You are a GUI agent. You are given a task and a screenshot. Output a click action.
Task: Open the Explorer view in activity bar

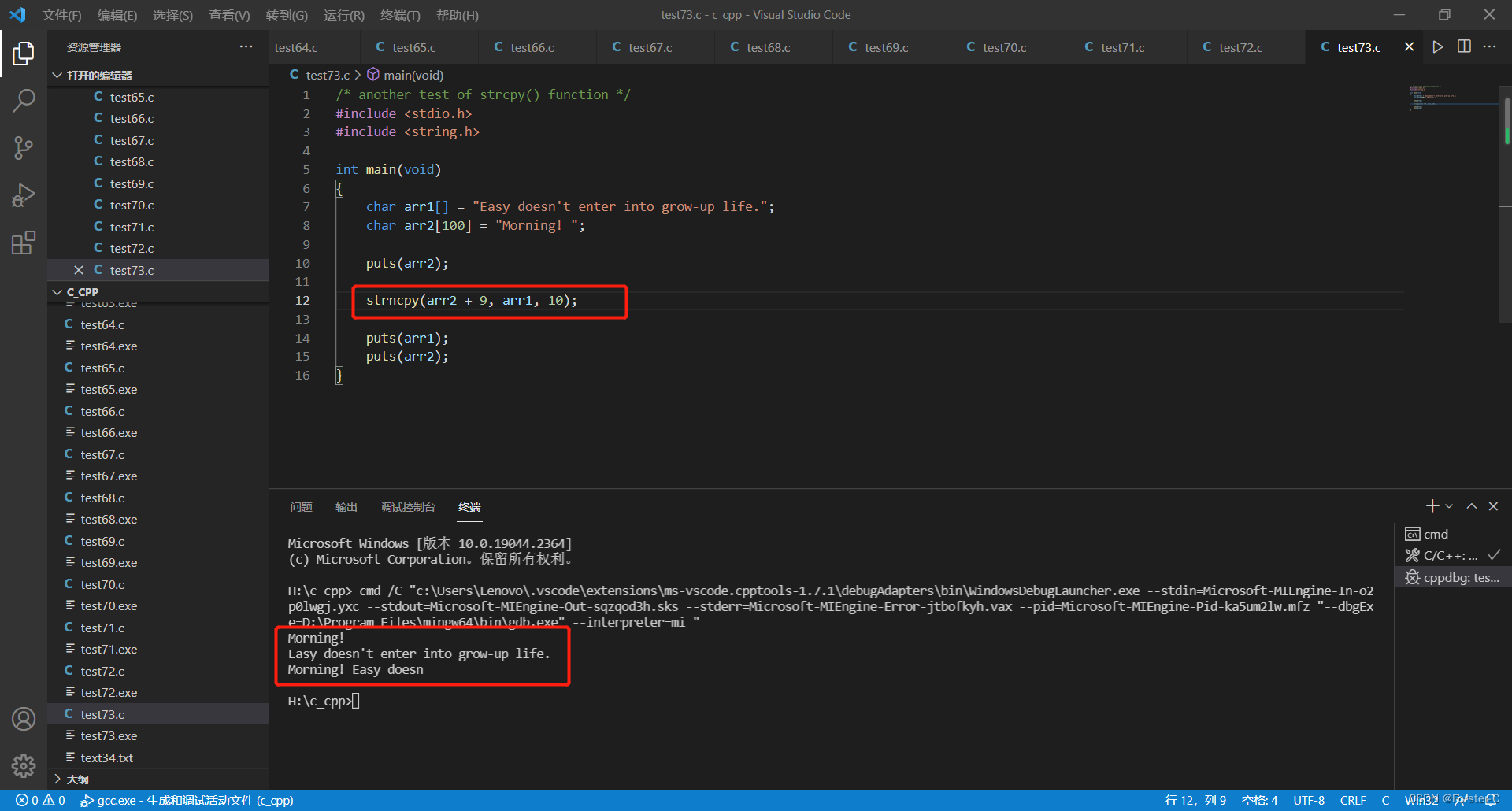click(x=24, y=53)
